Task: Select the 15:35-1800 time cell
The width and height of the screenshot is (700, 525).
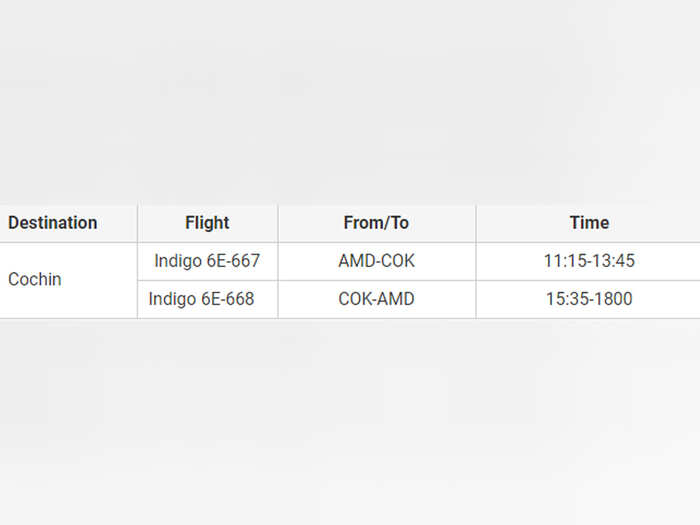Action: (588, 300)
